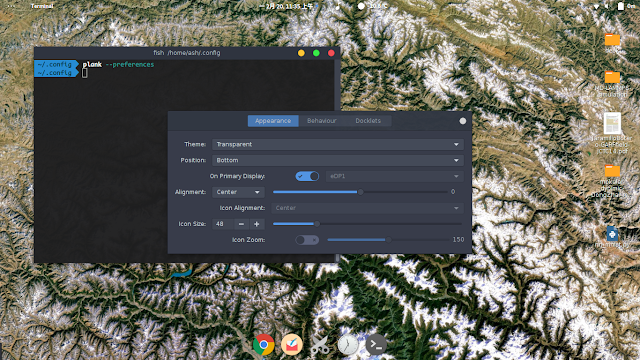
Task: Open the topmost folder on the desktop
Action: [x=612, y=41]
